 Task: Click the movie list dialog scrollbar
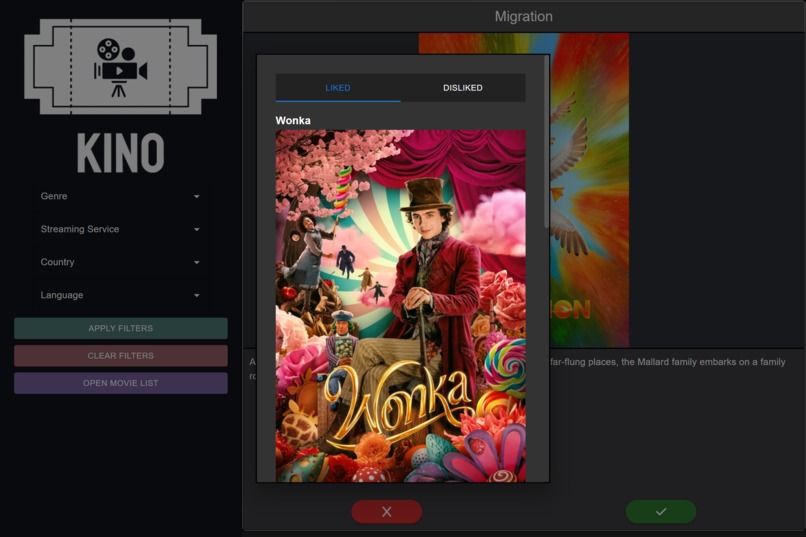pyautogui.click(x=546, y=142)
